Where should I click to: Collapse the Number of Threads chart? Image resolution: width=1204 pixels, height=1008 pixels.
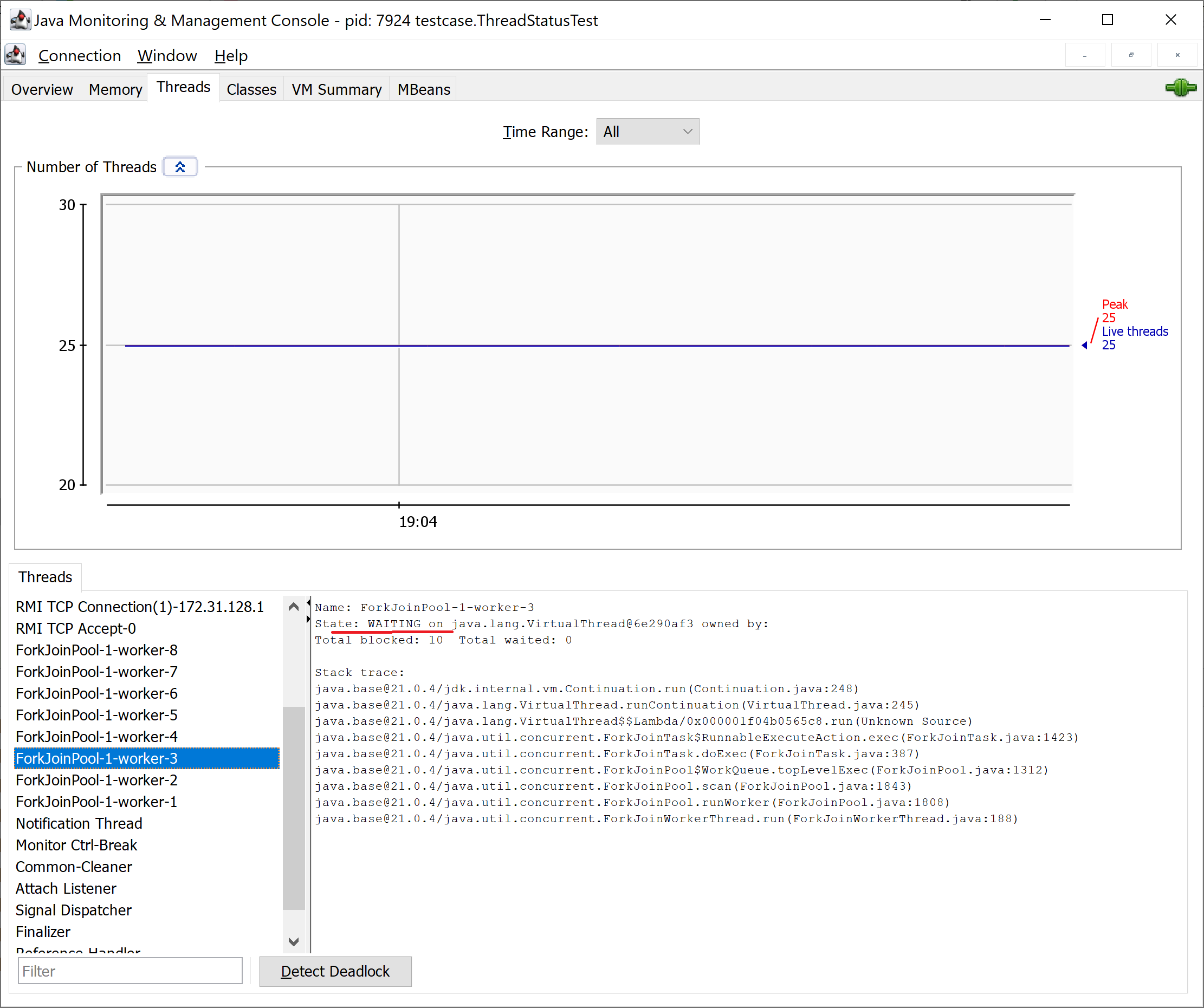[x=180, y=167]
